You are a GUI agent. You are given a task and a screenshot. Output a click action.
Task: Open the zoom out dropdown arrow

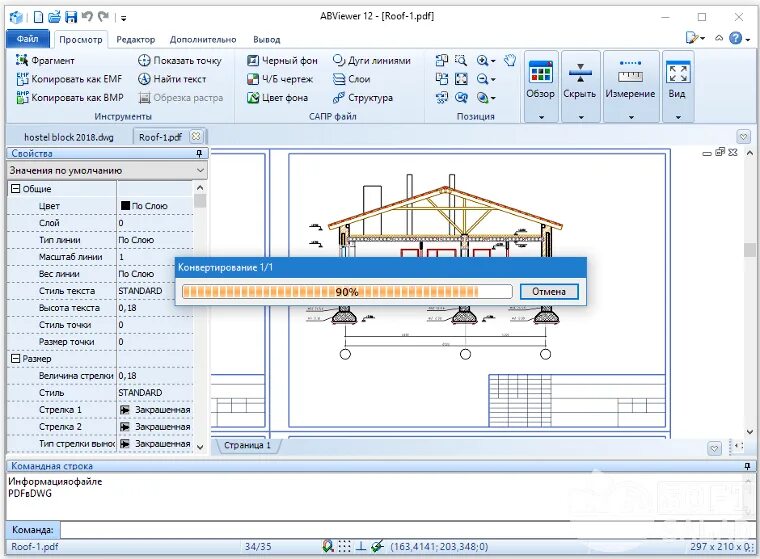(493, 80)
